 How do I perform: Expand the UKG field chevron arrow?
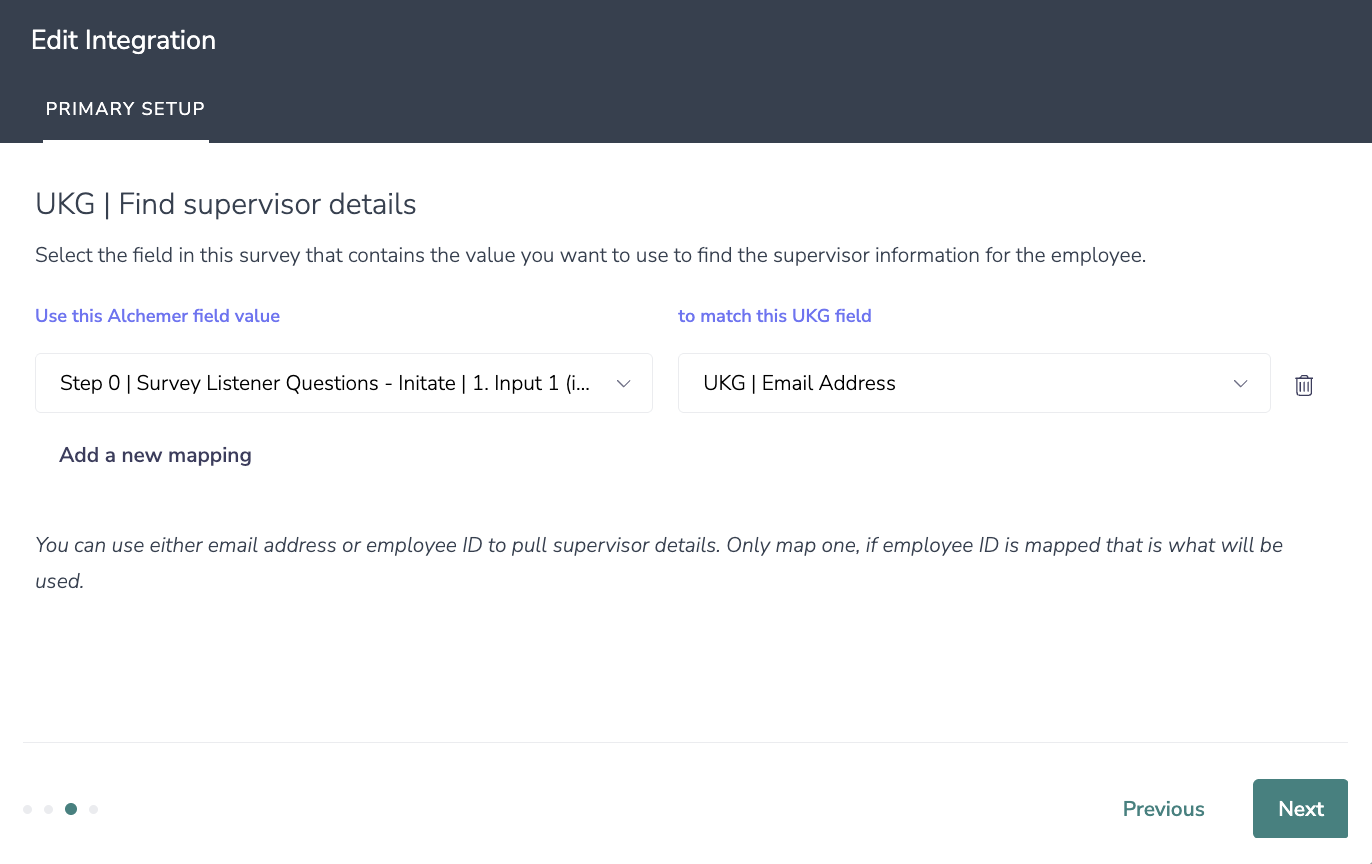tap(1240, 383)
